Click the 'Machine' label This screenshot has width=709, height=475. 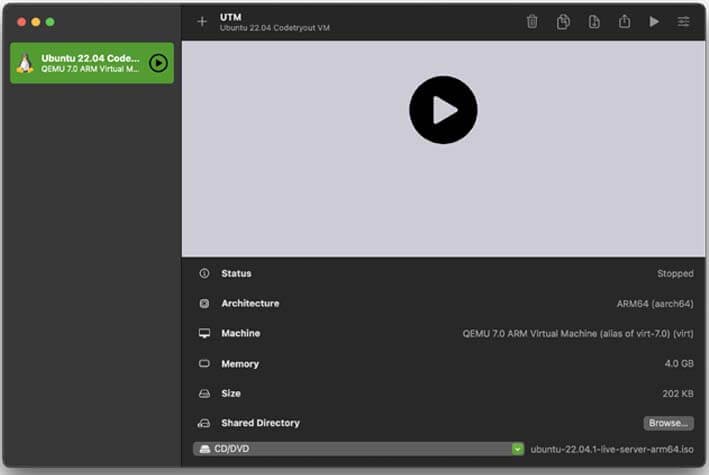[241, 333]
